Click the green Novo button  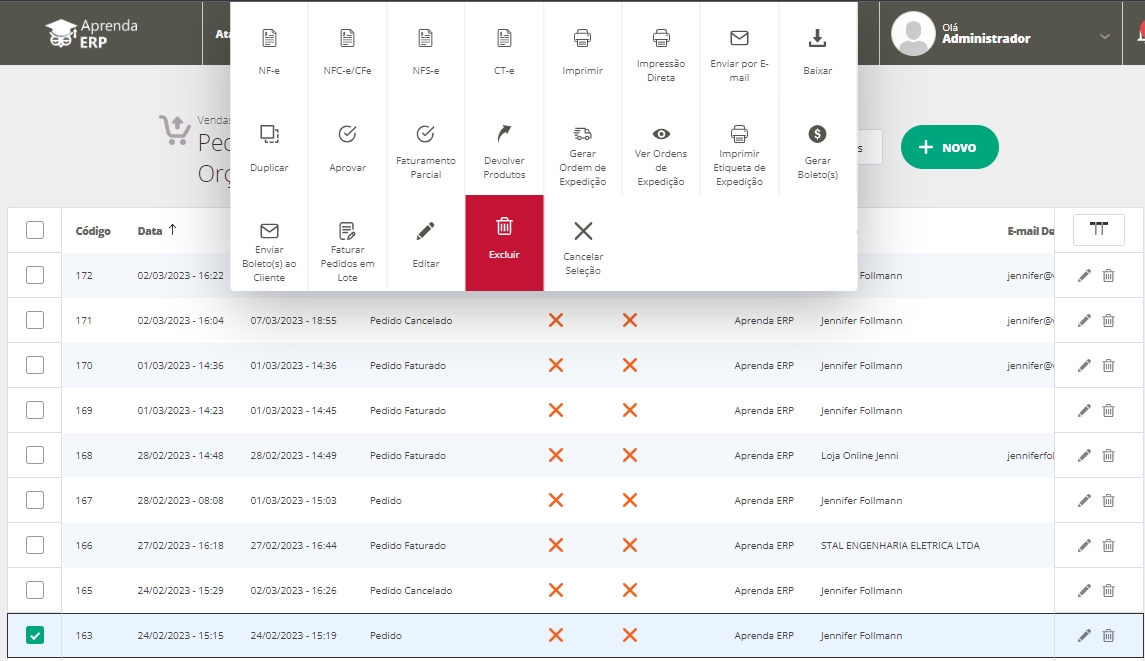point(949,147)
